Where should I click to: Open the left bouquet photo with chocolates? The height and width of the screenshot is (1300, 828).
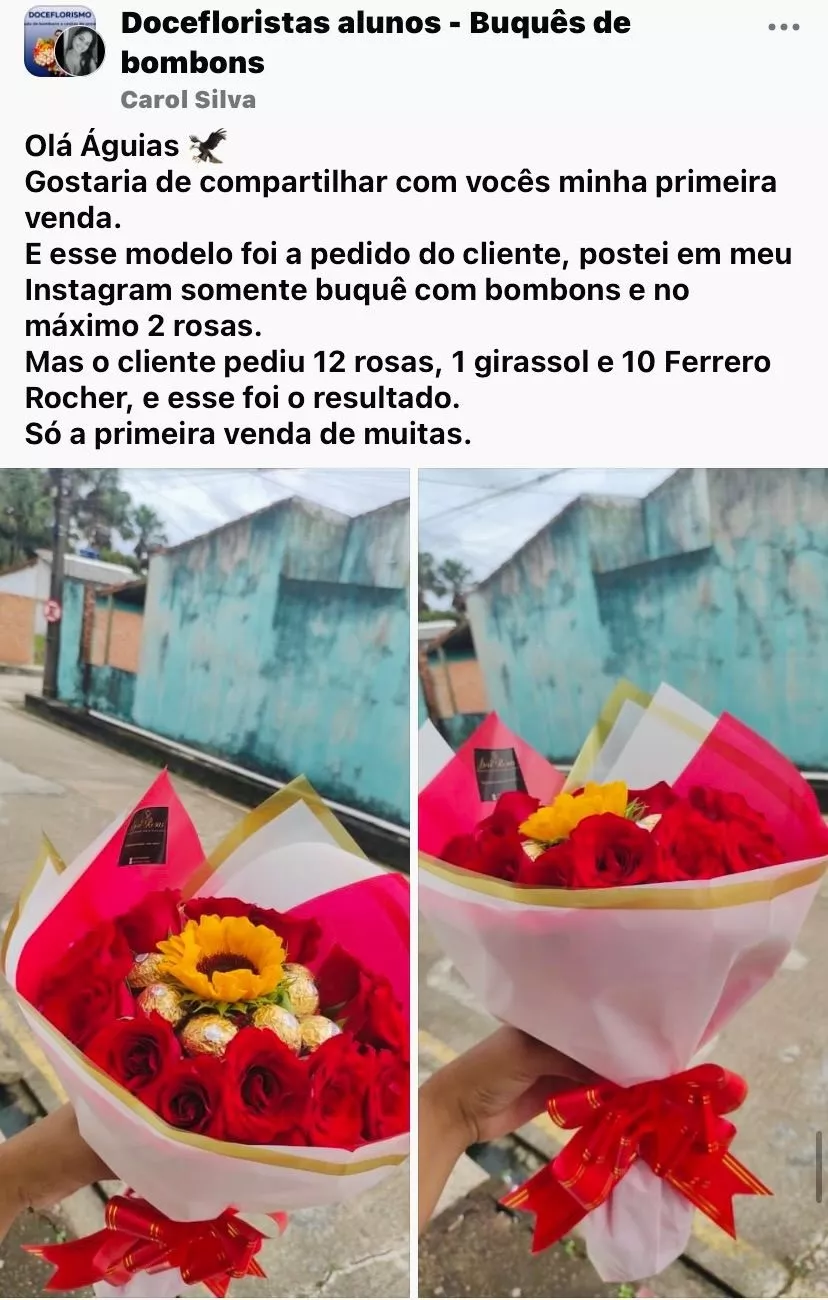point(205,883)
